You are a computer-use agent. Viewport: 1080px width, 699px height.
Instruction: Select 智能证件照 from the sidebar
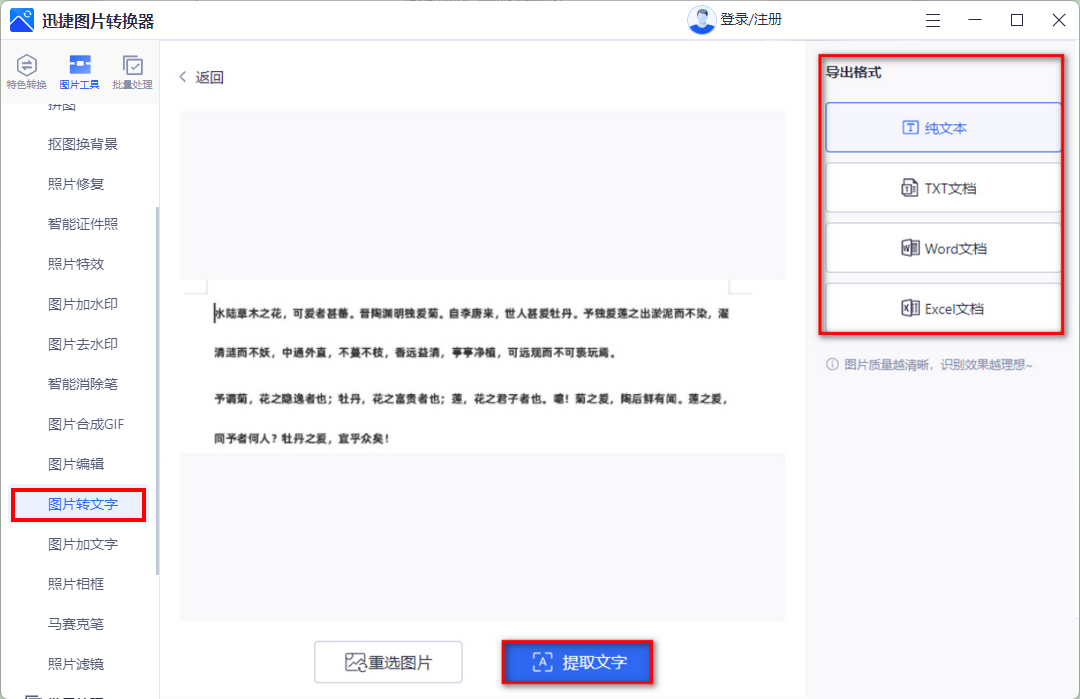point(82,224)
